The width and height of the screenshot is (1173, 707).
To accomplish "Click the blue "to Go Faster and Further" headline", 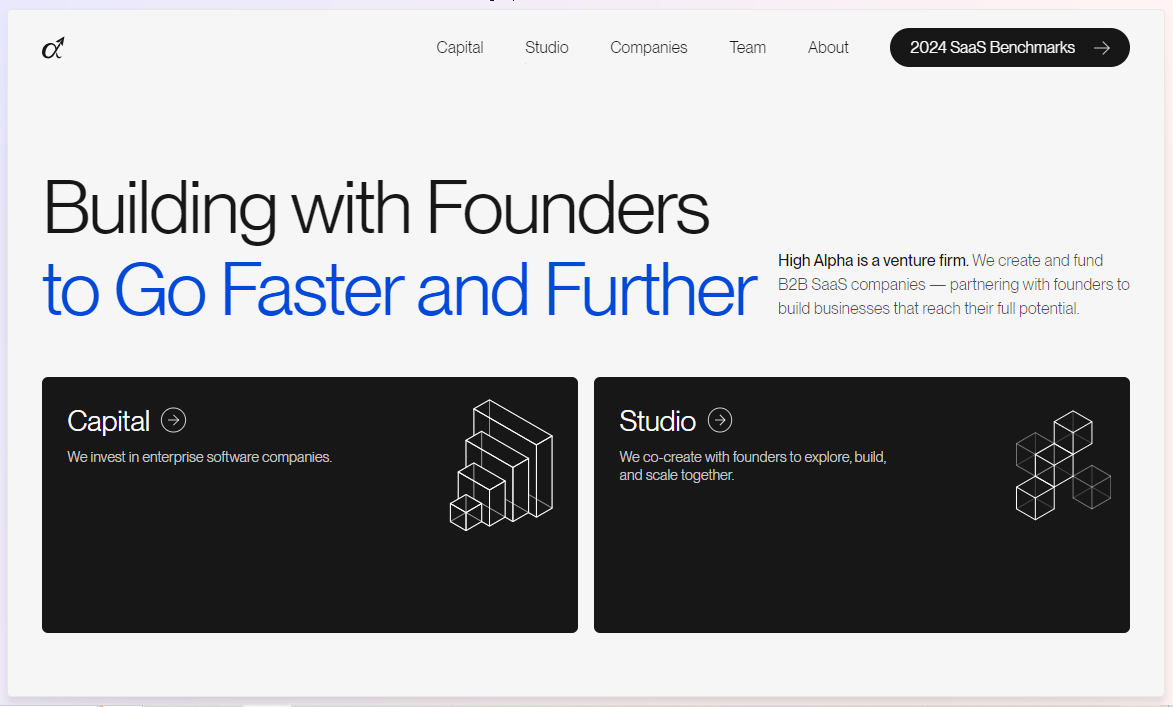I will pos(399,290).
